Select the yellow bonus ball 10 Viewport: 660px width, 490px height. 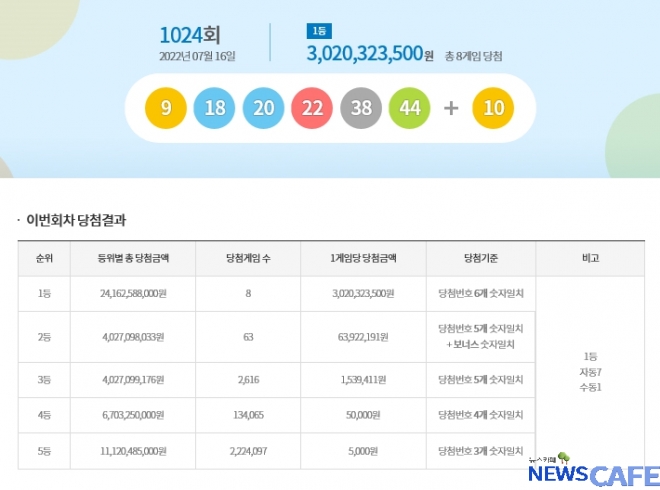(x=492, y=107)
